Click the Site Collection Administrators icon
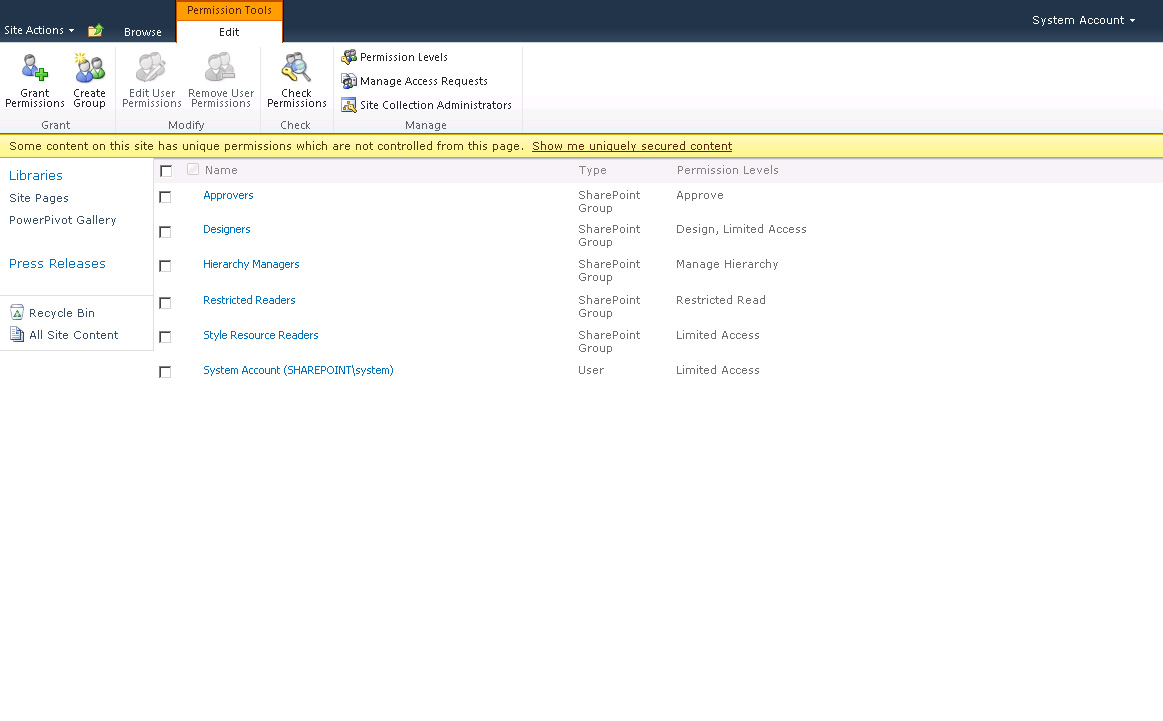The width and height of the screenshot is (1163, 721). point(349,105)
